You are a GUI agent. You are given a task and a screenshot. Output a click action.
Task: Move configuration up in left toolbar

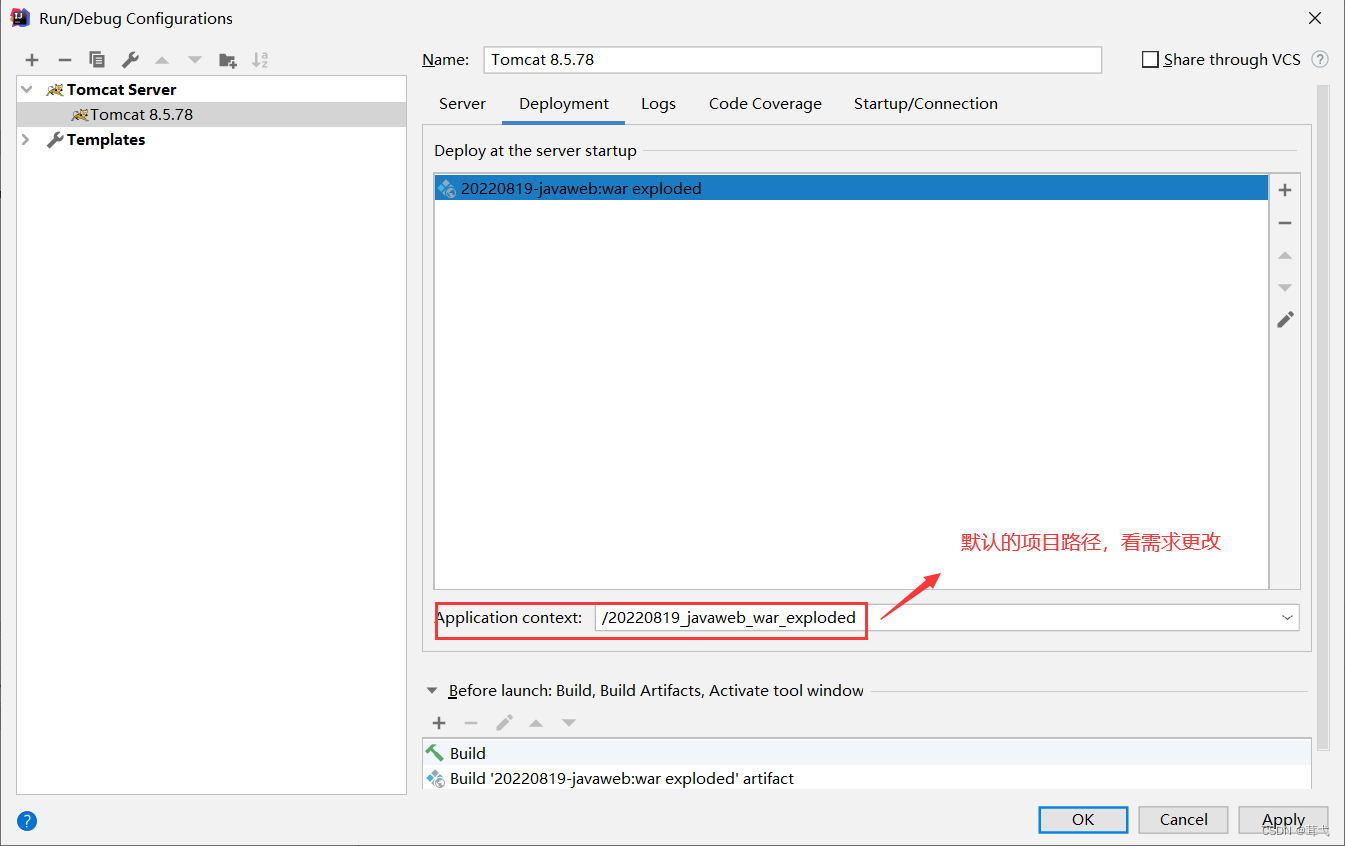click(x=162, y=60)
